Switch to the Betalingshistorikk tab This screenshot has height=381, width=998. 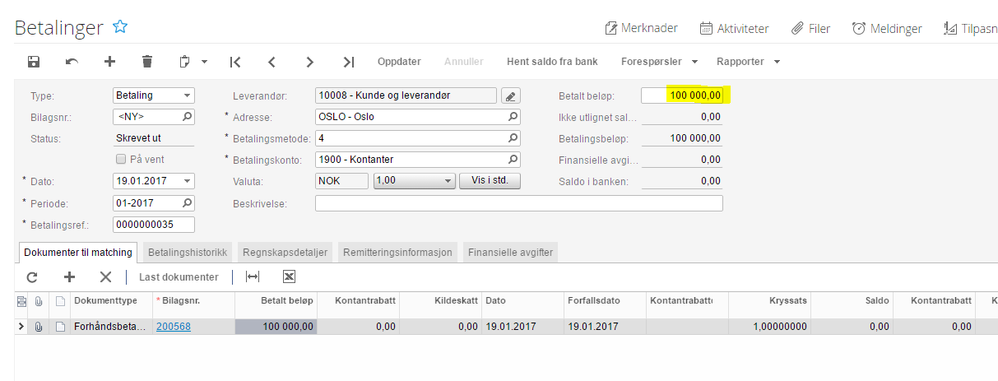(x=188, y=253)
